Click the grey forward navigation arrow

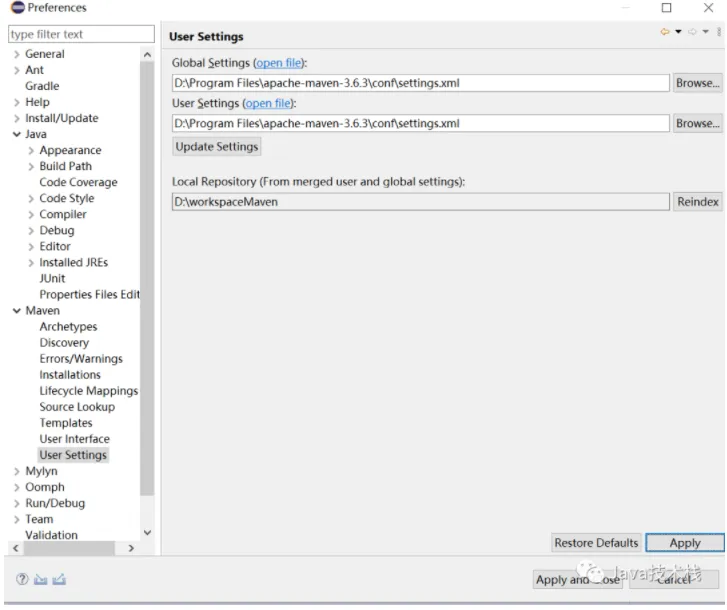[692, 32]
